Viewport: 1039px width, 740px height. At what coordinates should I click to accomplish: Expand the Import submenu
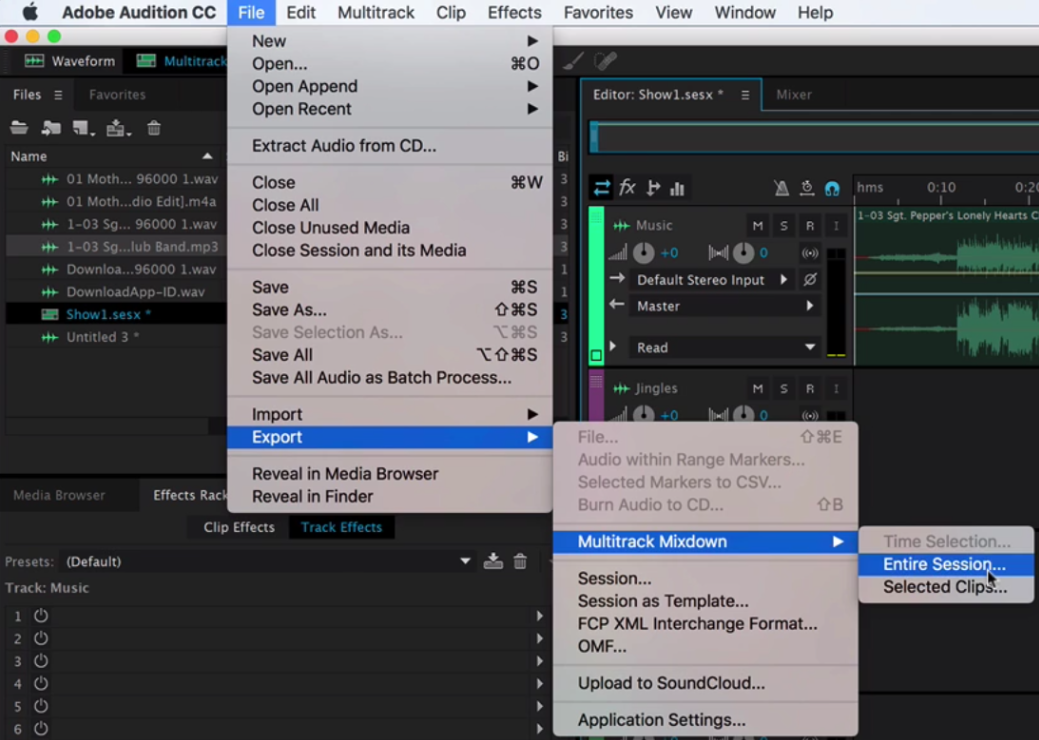[390, 414]
